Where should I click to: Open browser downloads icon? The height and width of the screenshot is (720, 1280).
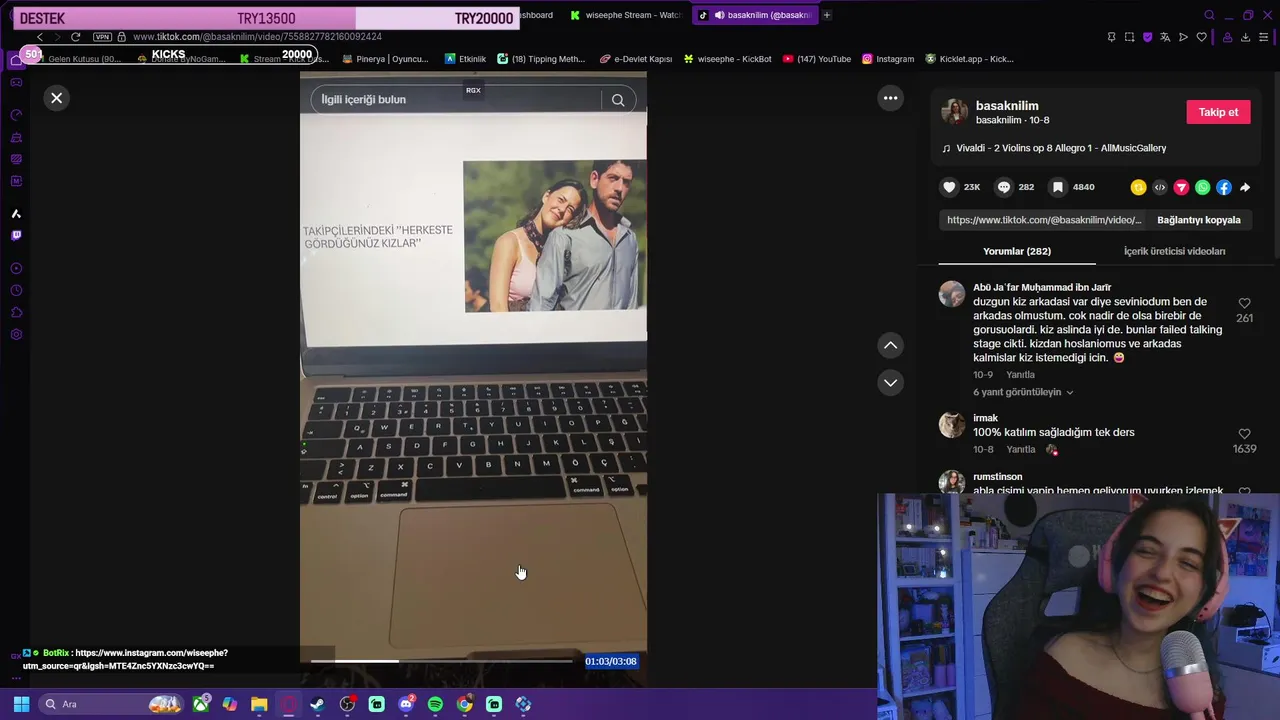click(x=1245, y=37)
